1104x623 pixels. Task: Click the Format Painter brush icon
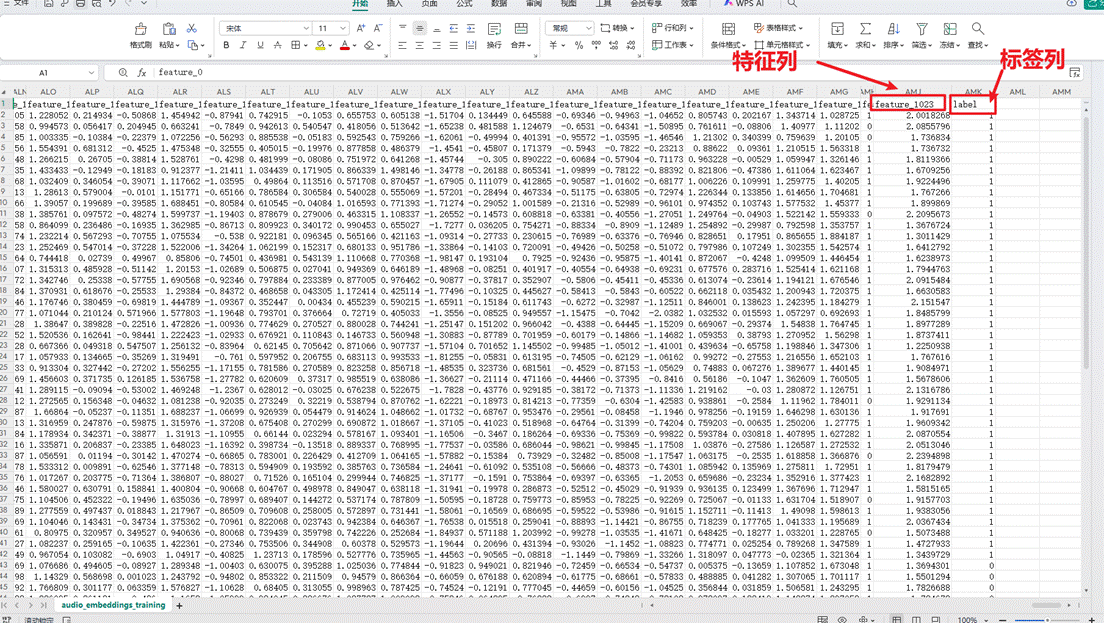pos(141,29)
